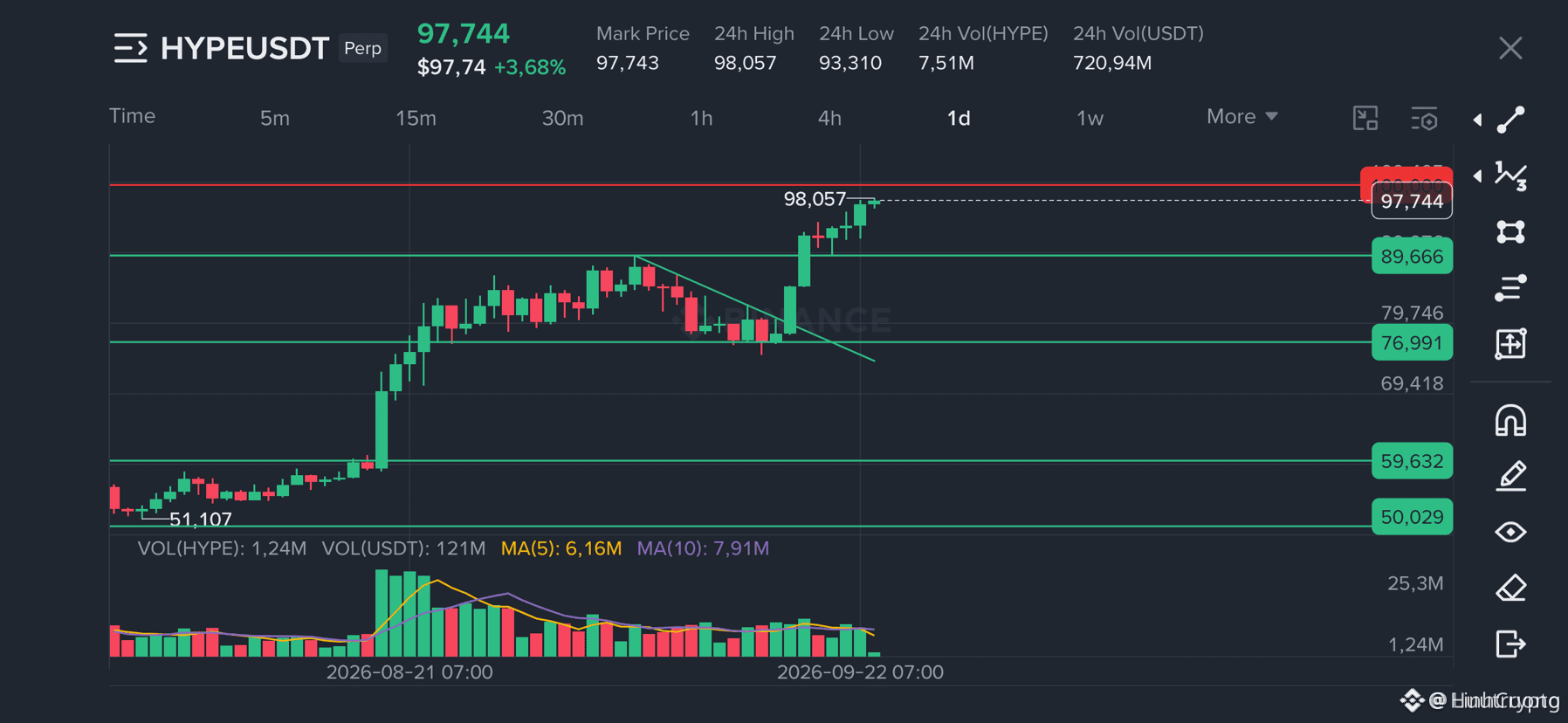Choose the horizontal lines Fibonacci tool
The image size is (1568, 723).
[1510, 287]
